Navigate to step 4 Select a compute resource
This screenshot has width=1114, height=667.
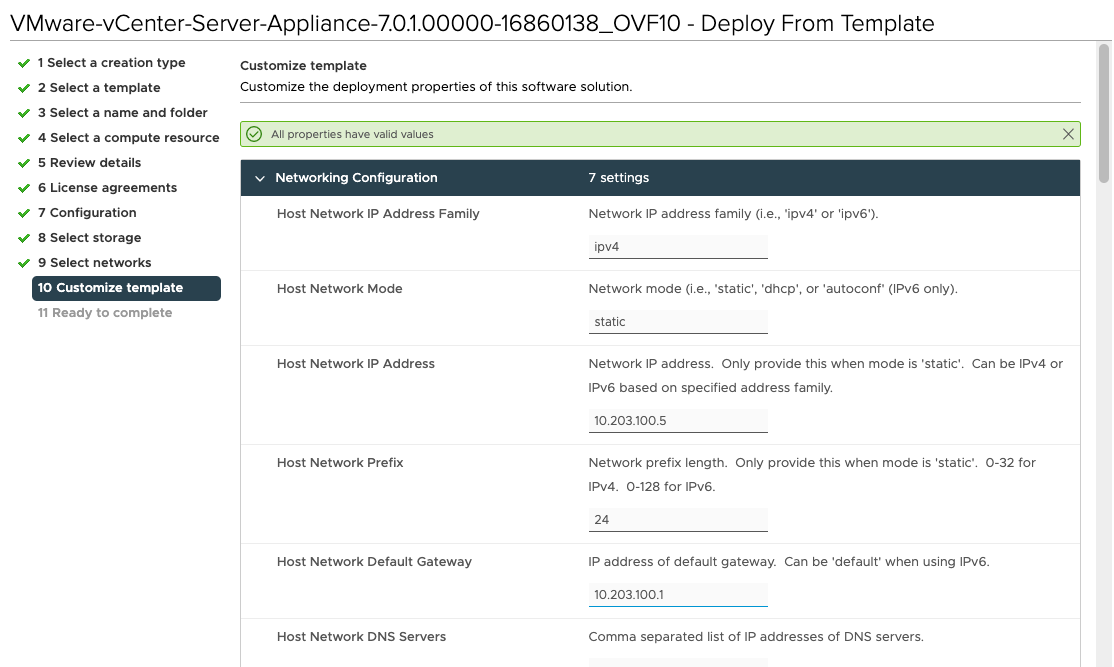[x=128, y=138]
